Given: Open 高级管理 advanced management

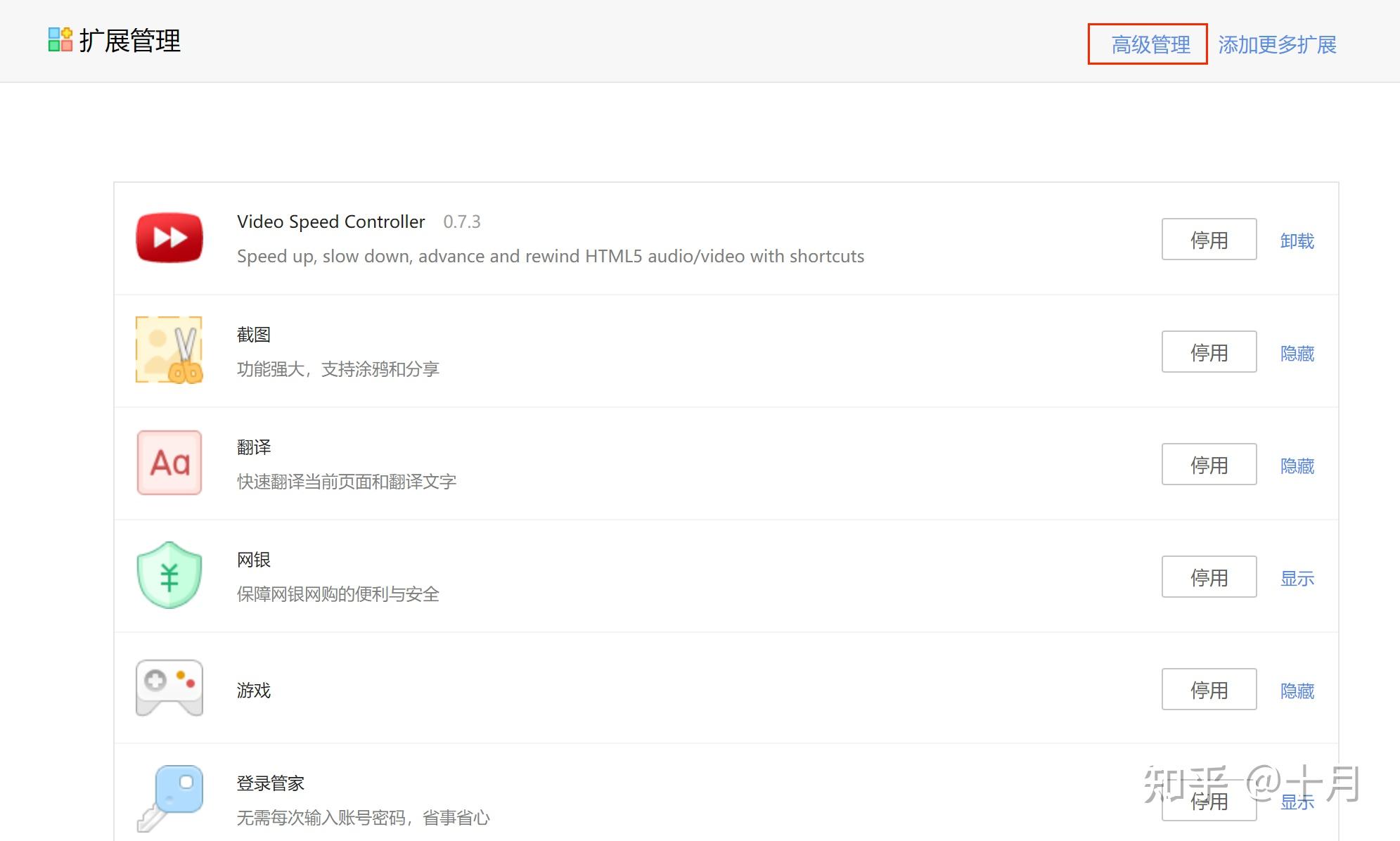Looking at the screenshot, I should [x=1149, y=44].
